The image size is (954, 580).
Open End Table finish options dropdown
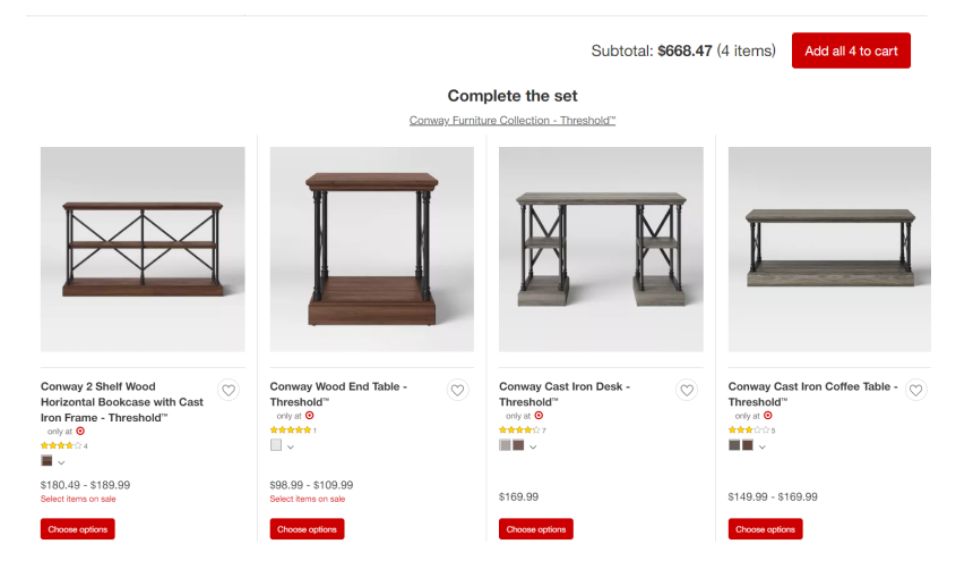click(290, 447)
